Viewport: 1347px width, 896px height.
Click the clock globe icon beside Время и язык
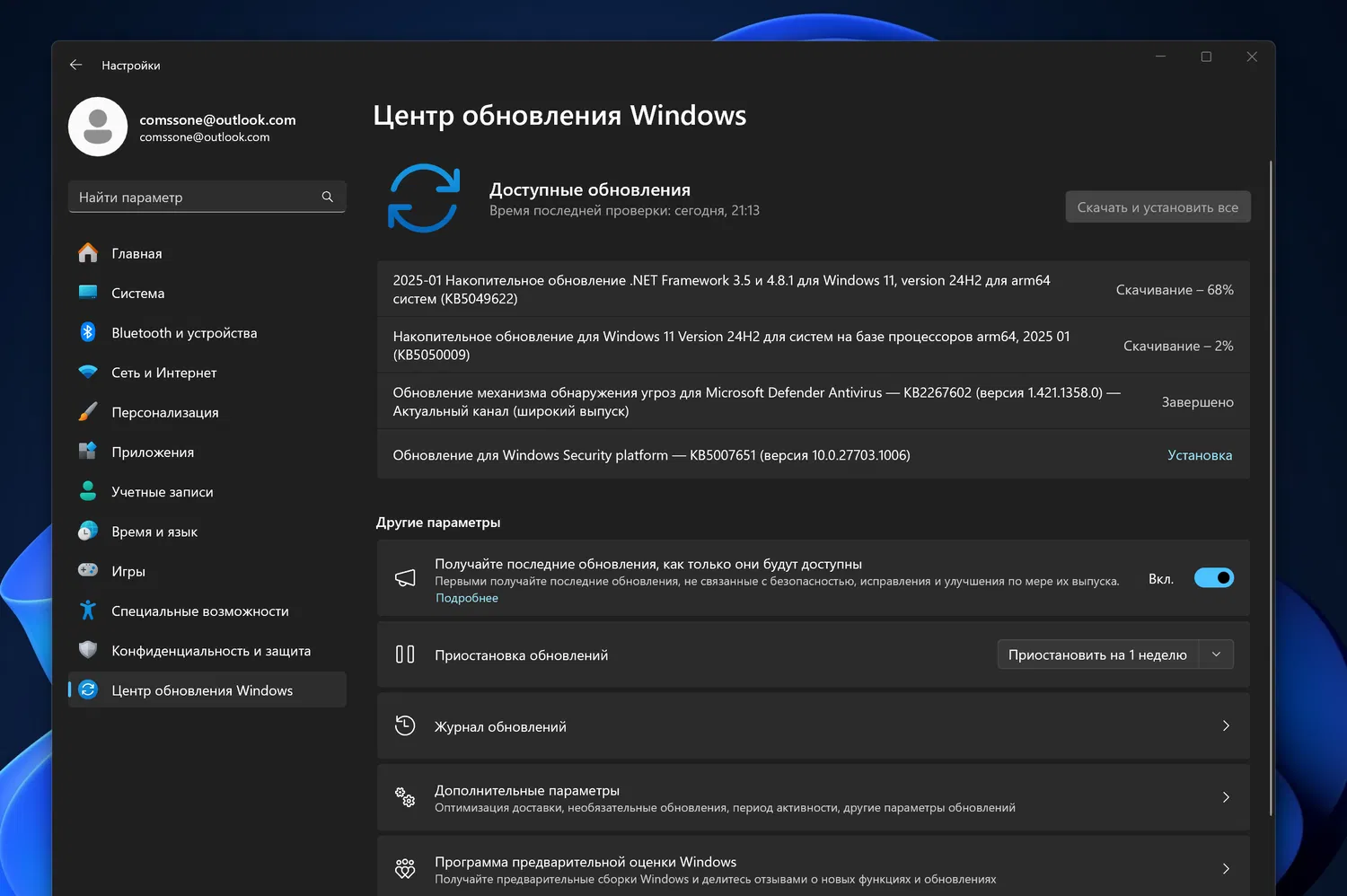(88, 531)
